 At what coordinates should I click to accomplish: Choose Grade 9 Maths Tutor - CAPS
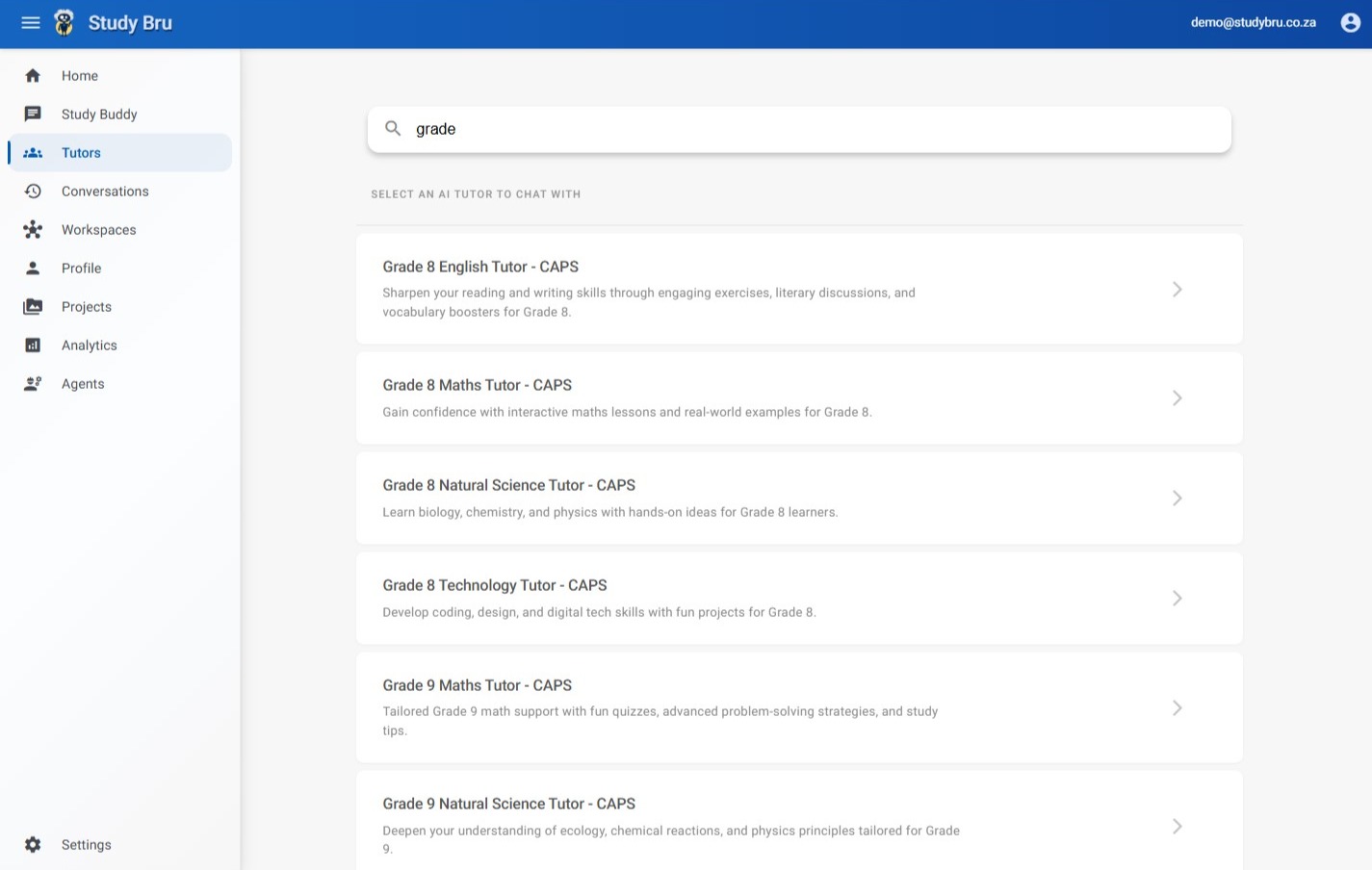pos(477,686)
